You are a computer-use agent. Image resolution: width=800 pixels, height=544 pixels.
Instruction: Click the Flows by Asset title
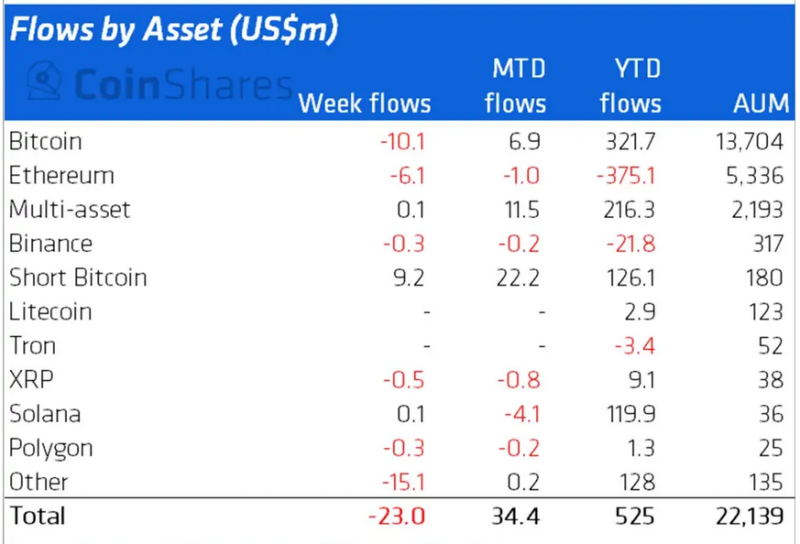coord(174,29)
